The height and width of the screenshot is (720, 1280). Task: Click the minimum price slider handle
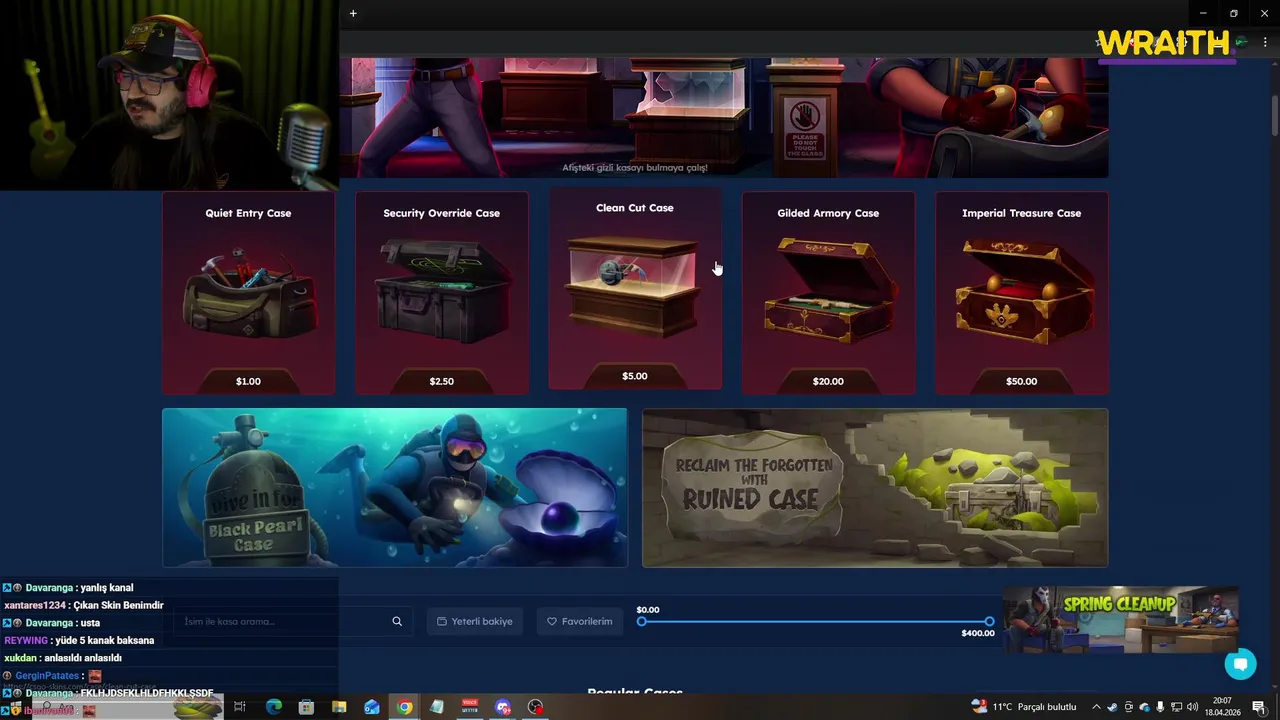pos(642,622)
